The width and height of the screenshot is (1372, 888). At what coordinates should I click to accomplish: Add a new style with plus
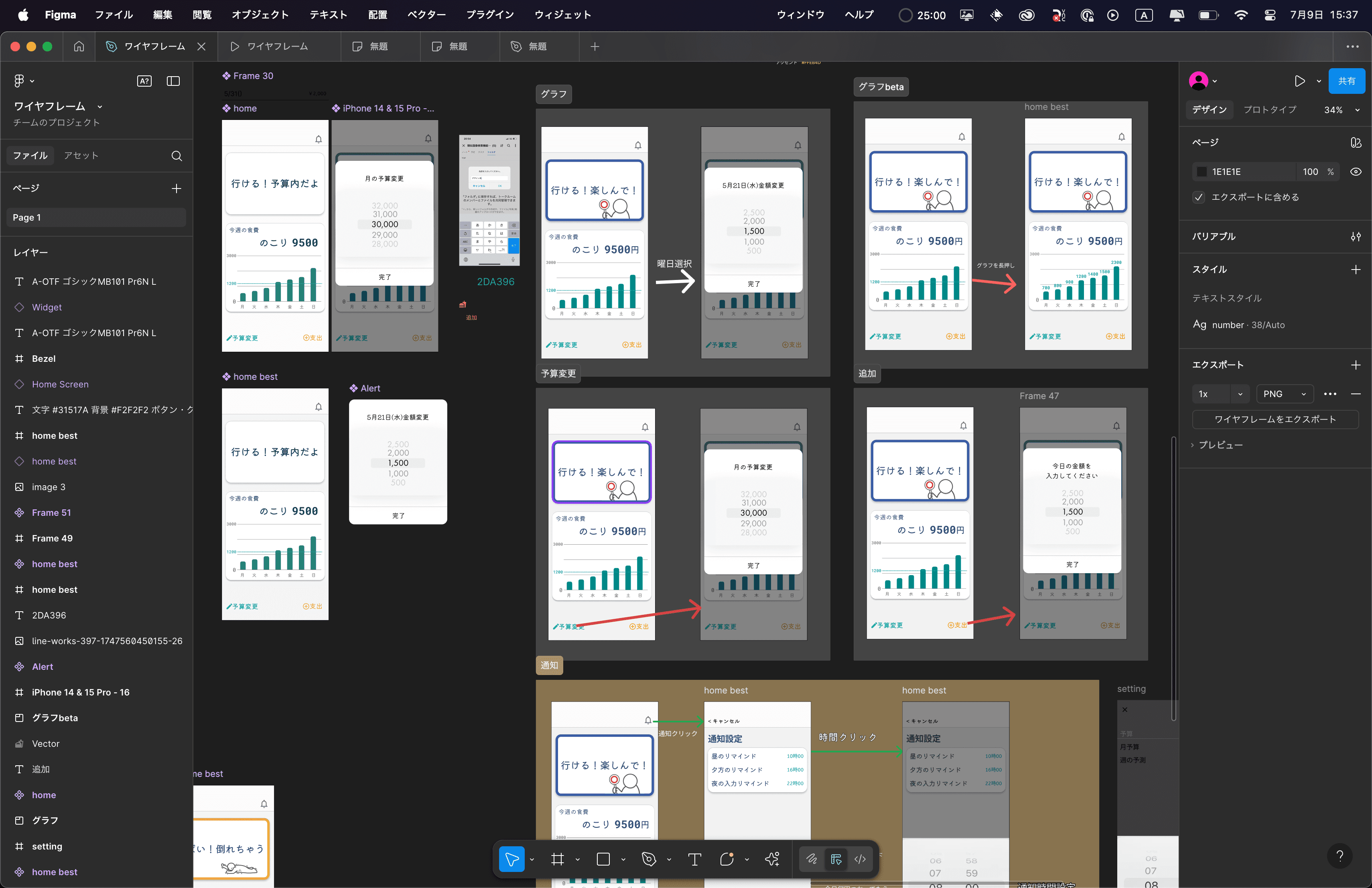[x=1356, y=269]
